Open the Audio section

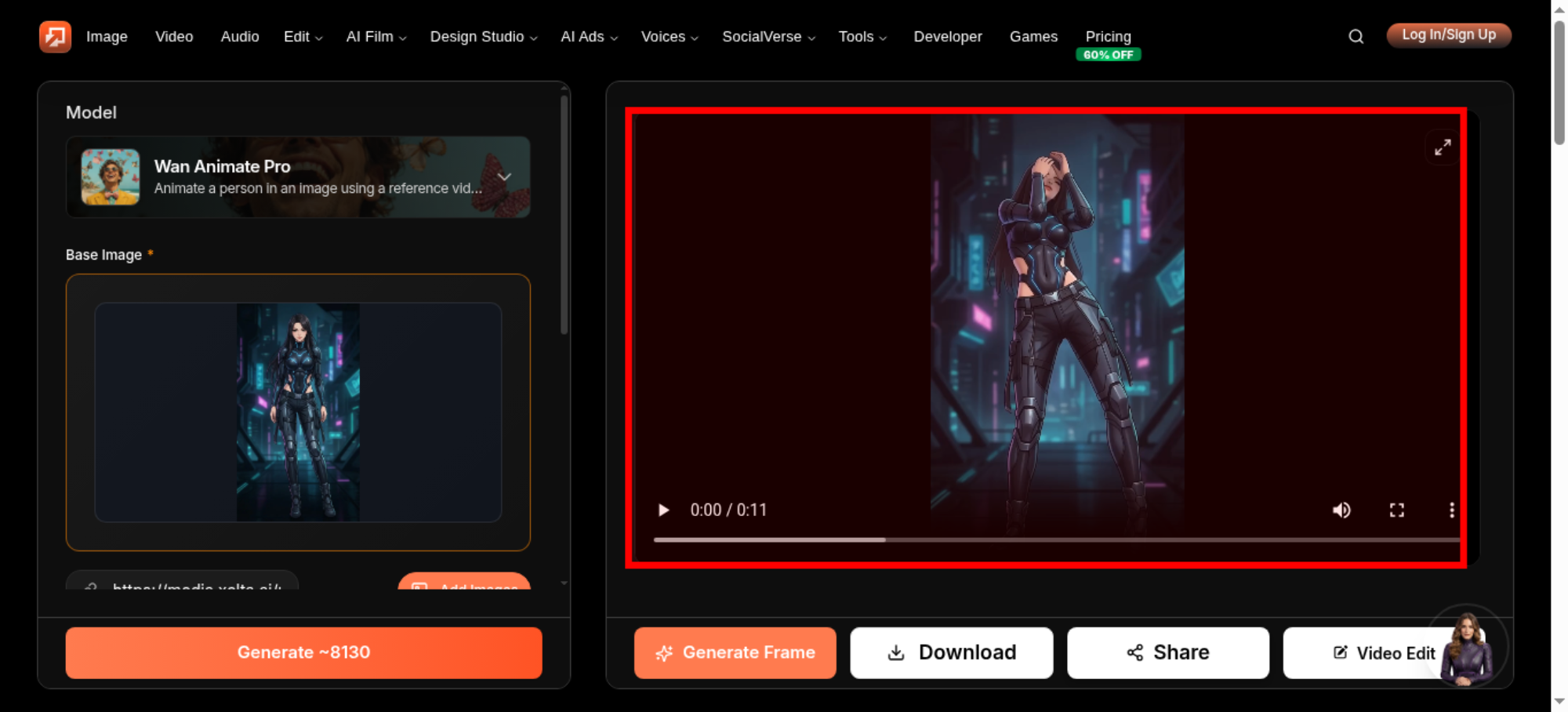[240, 36]
